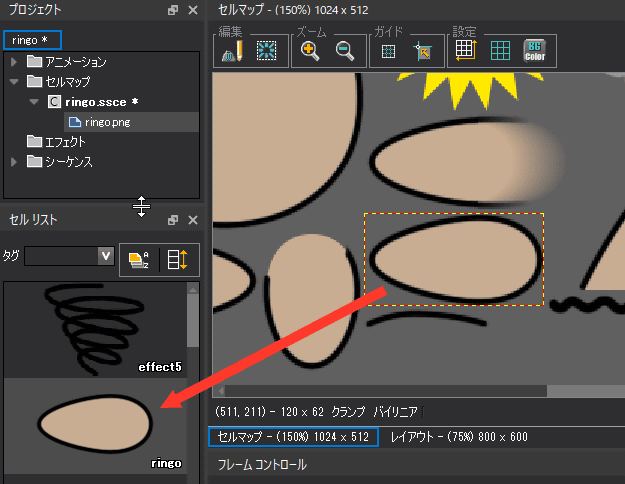Click the auto cell region selection icon
This screenshot has width=625, height=484.
[266, 51]
